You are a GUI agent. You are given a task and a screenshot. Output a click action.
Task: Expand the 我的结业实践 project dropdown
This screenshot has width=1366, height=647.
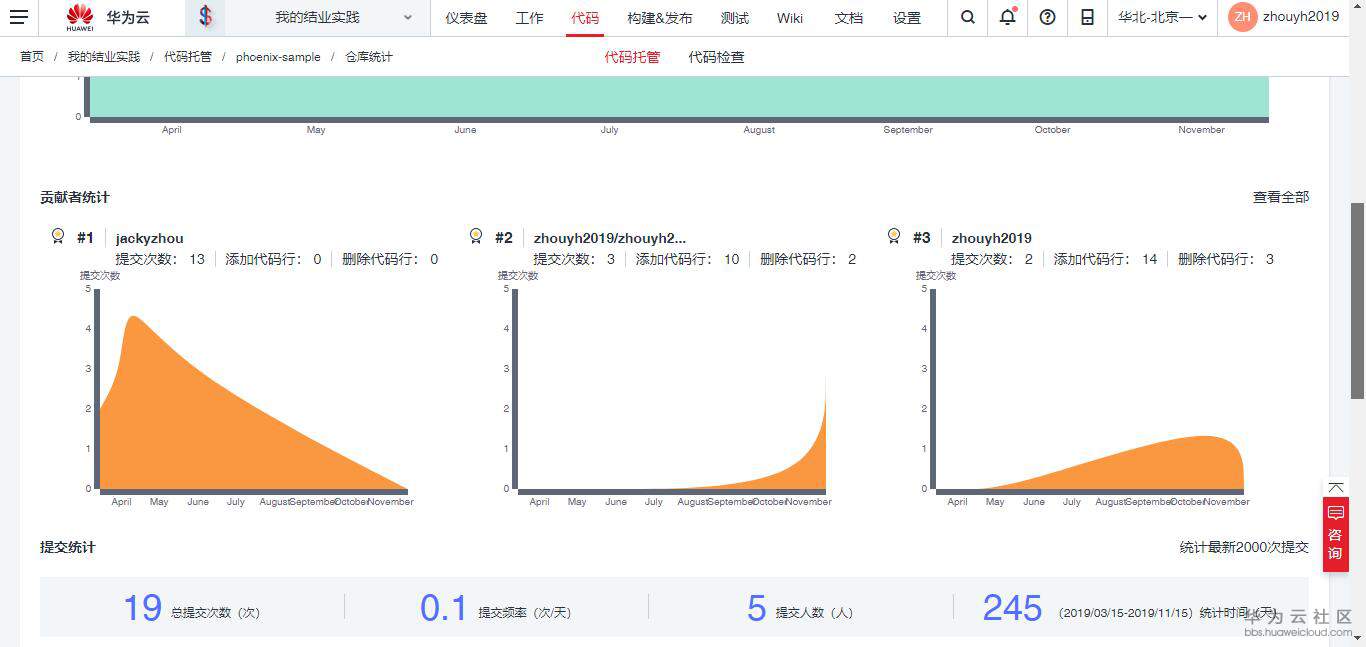click(x=330, y=17)
